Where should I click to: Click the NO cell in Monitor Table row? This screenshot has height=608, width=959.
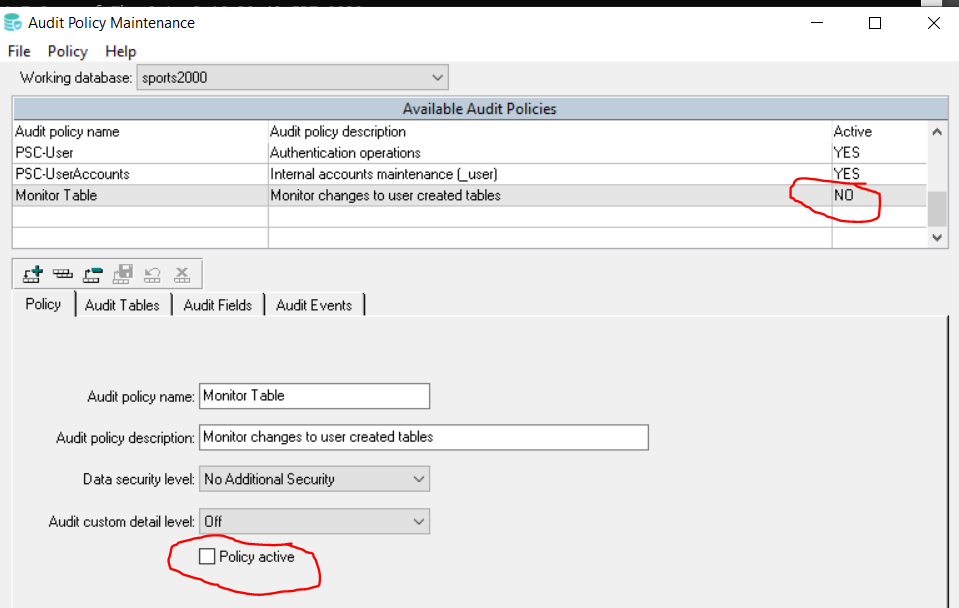pos(879,195)
